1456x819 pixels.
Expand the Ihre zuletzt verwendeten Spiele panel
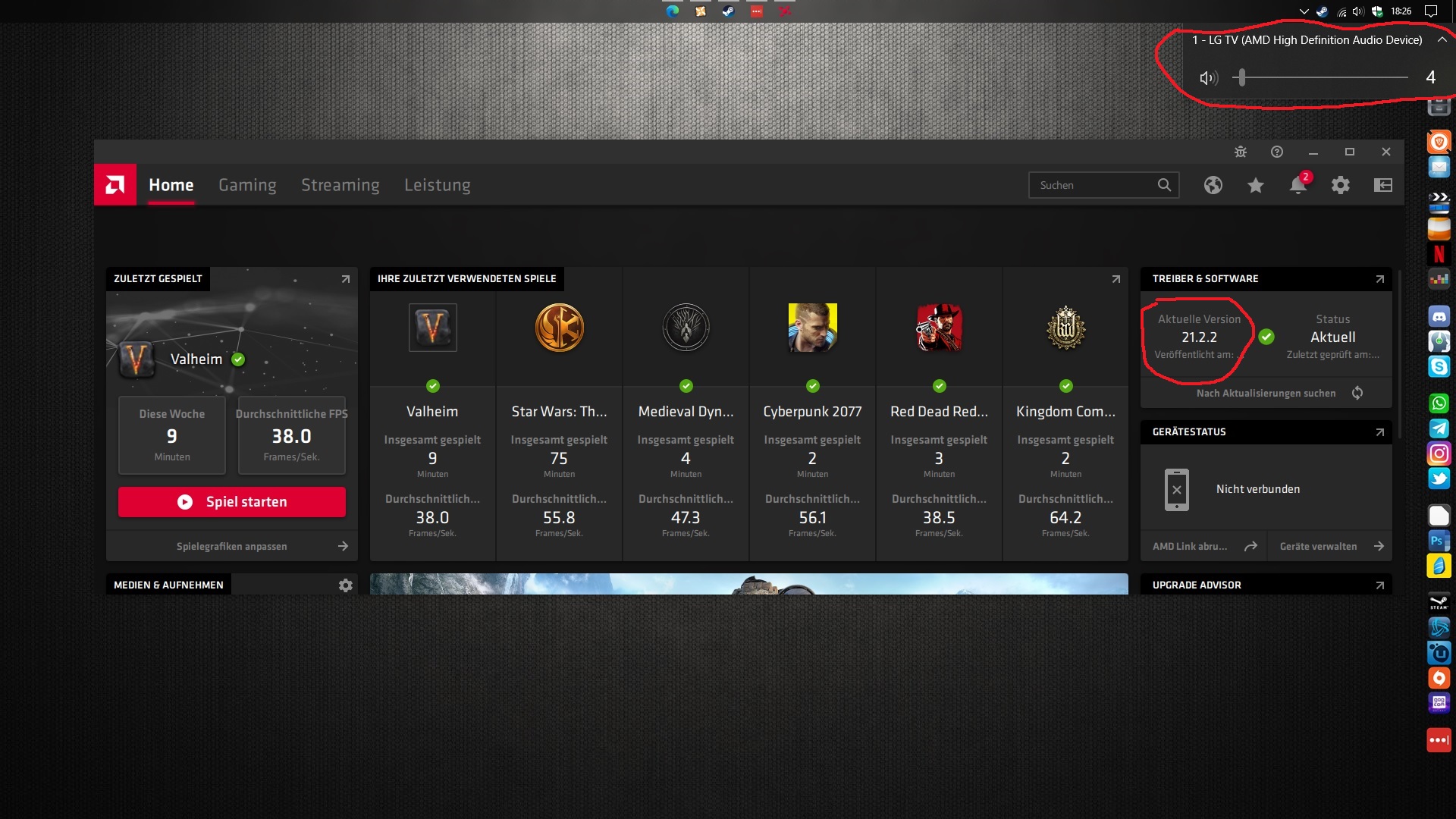coord(1116,279)
